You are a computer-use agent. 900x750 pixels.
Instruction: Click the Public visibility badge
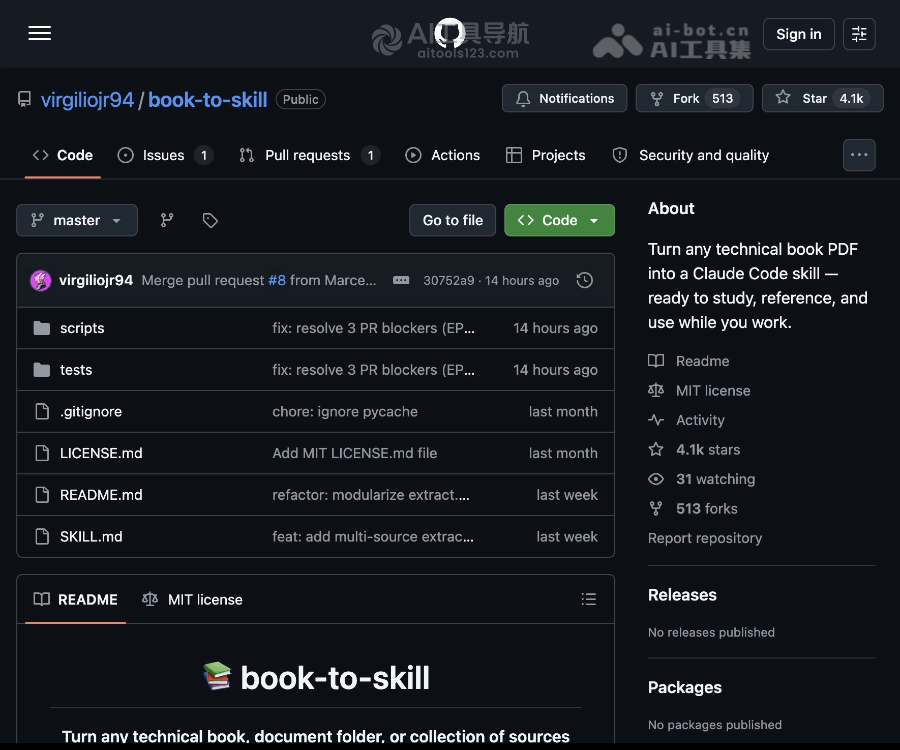tap(300, 99)
